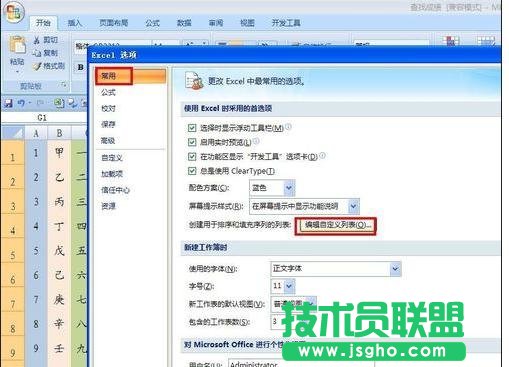Expand the 使用的字体 font dropdown
Screen dimensions: 509x367
(x=395, y=269)
